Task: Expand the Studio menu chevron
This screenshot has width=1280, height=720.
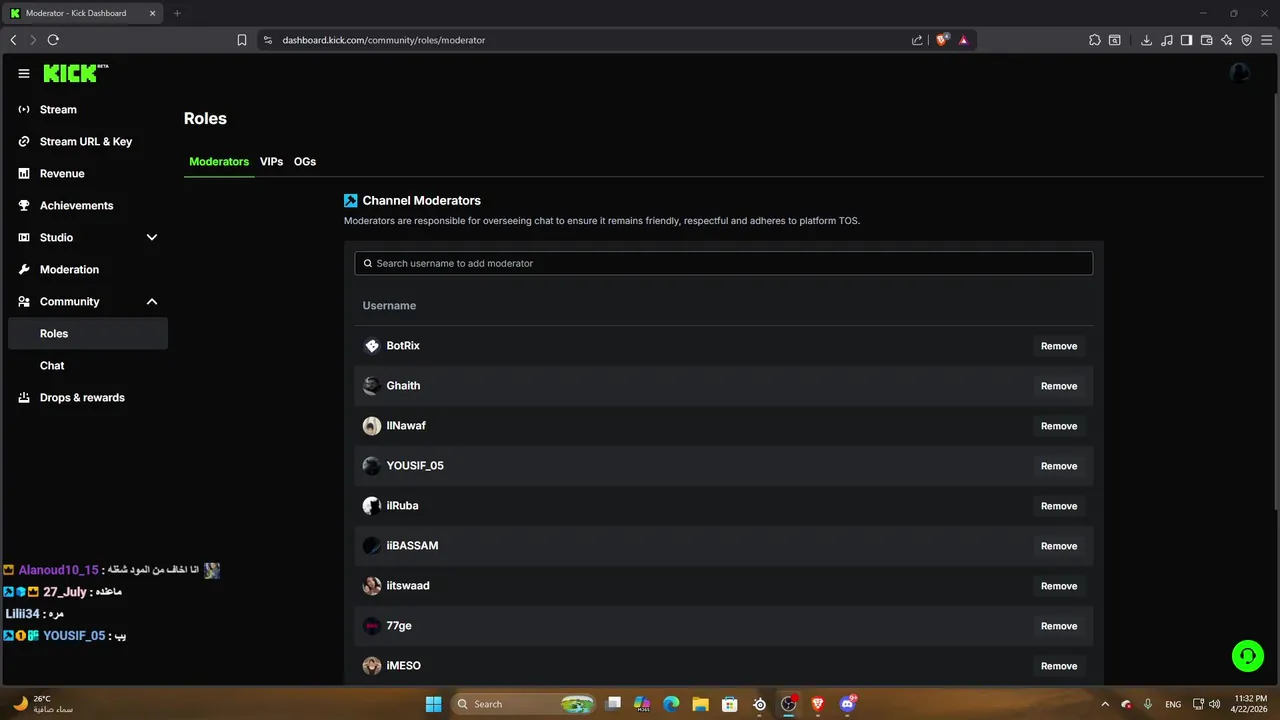Action: tap(152, 238)
